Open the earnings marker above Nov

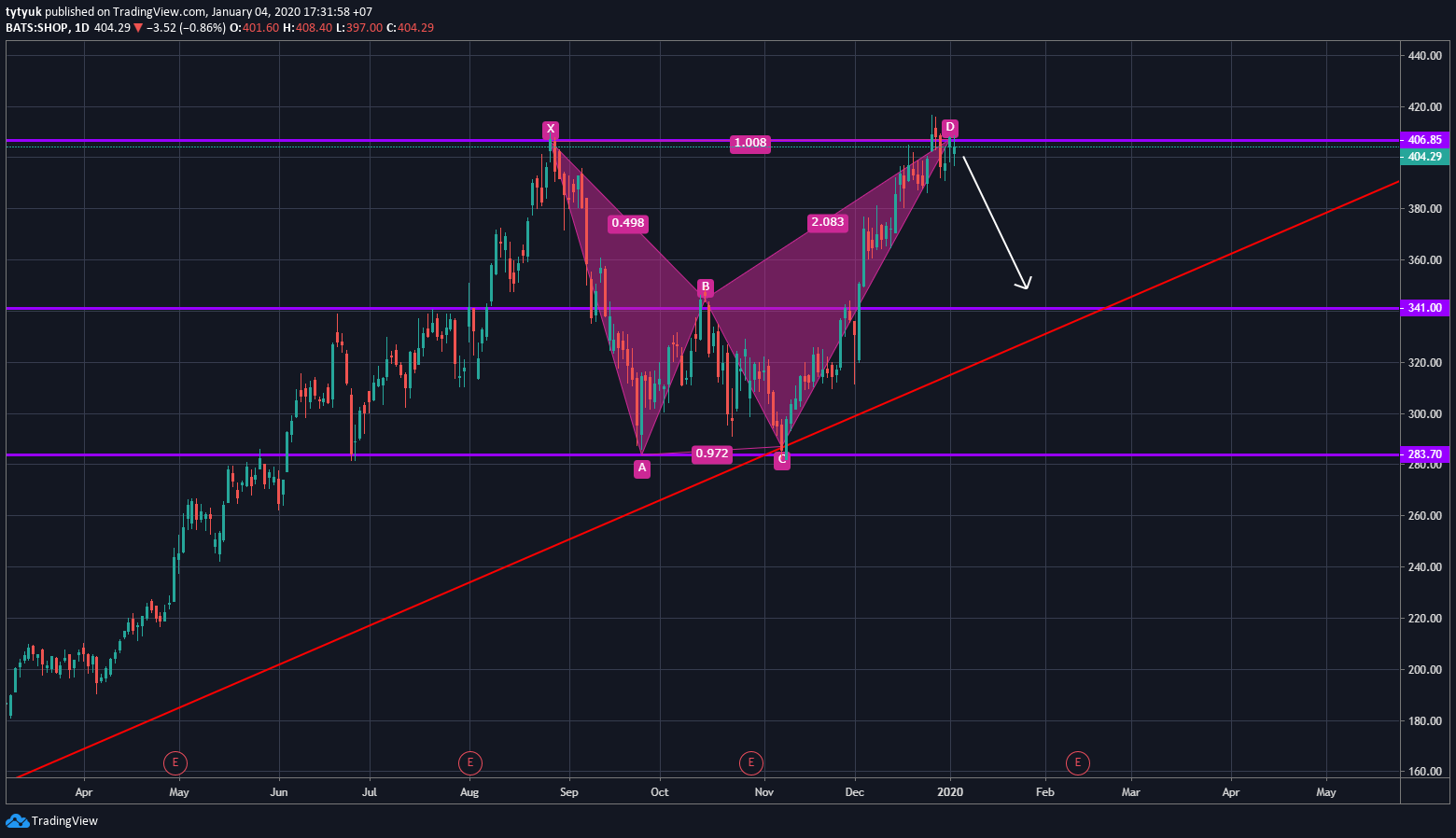click(x=751, y=763)
